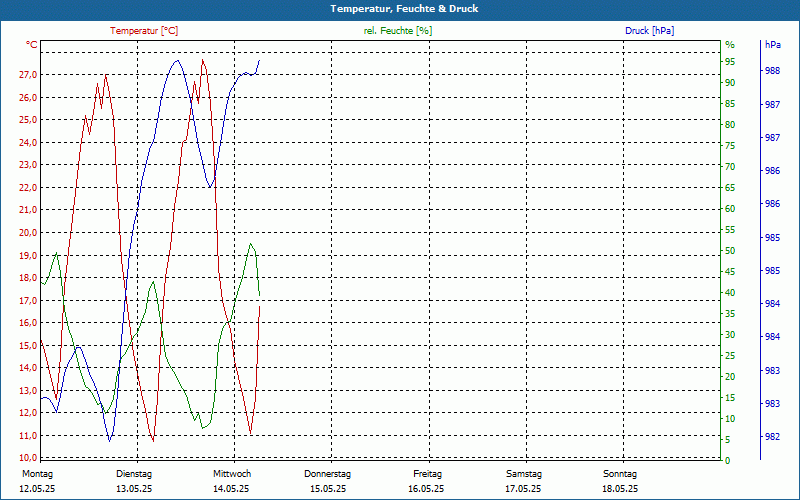Image resolution: width=800 pixels, height=500 pixels.
Task: Click the date '15.05.25'
Action: click(328, 489)
